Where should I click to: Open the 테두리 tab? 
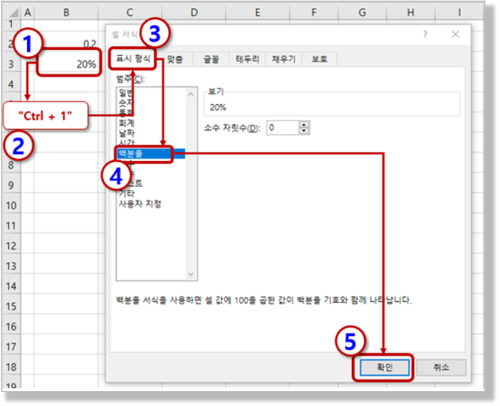(247, 59)
